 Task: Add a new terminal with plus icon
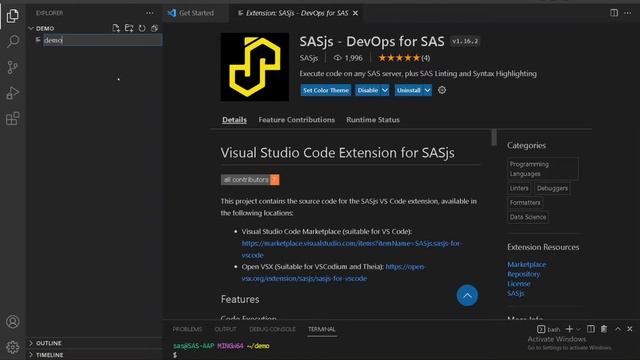point(569,329)
